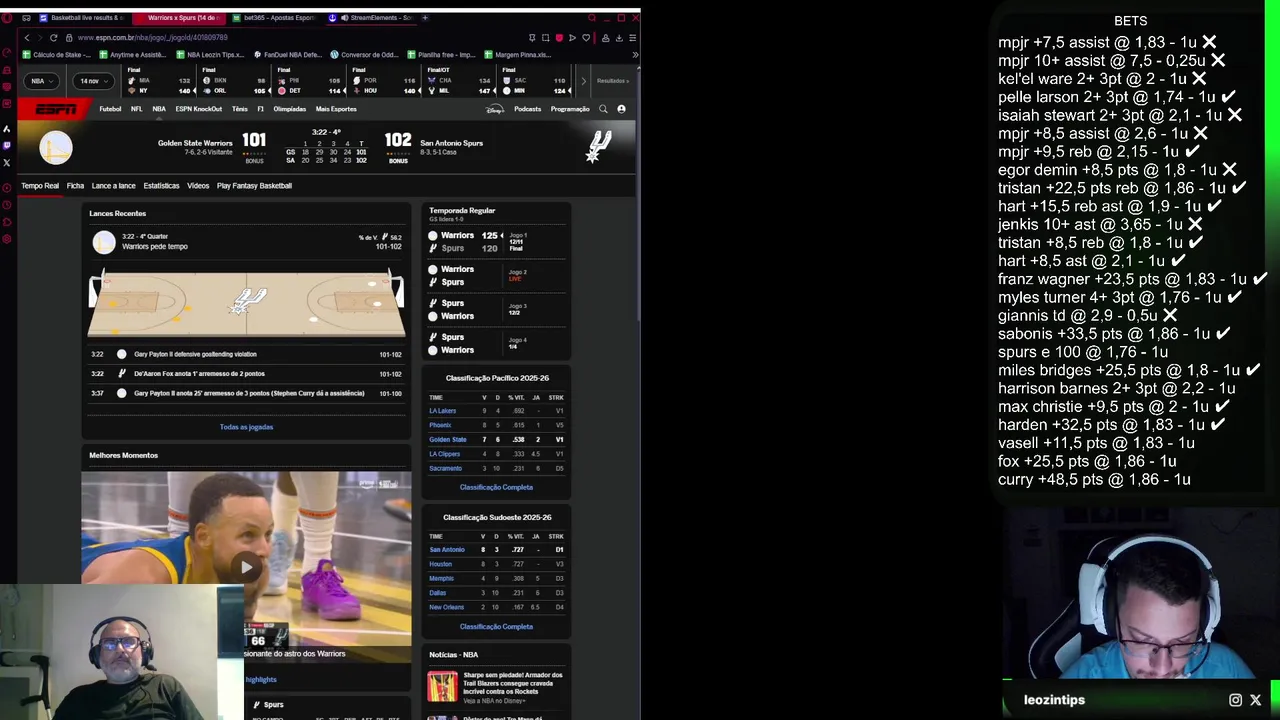Click the browser back arrow

point(27,38)
